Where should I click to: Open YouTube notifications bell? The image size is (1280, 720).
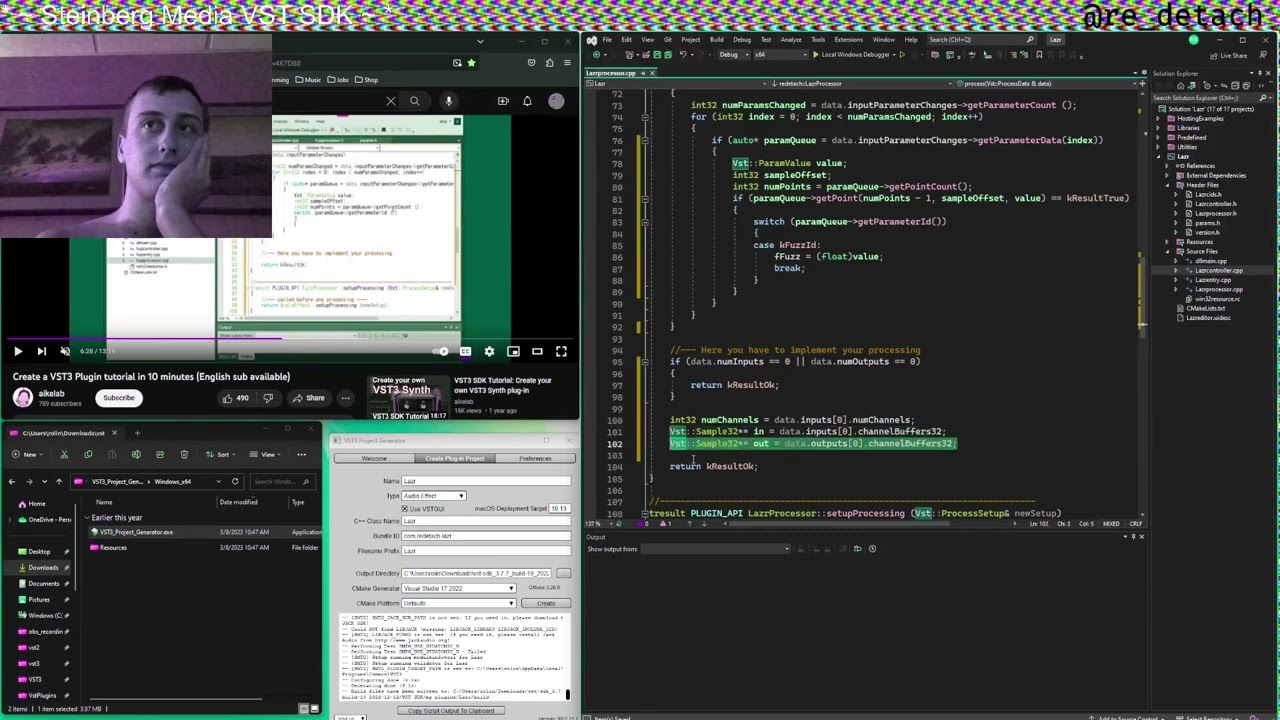(527, 101)
